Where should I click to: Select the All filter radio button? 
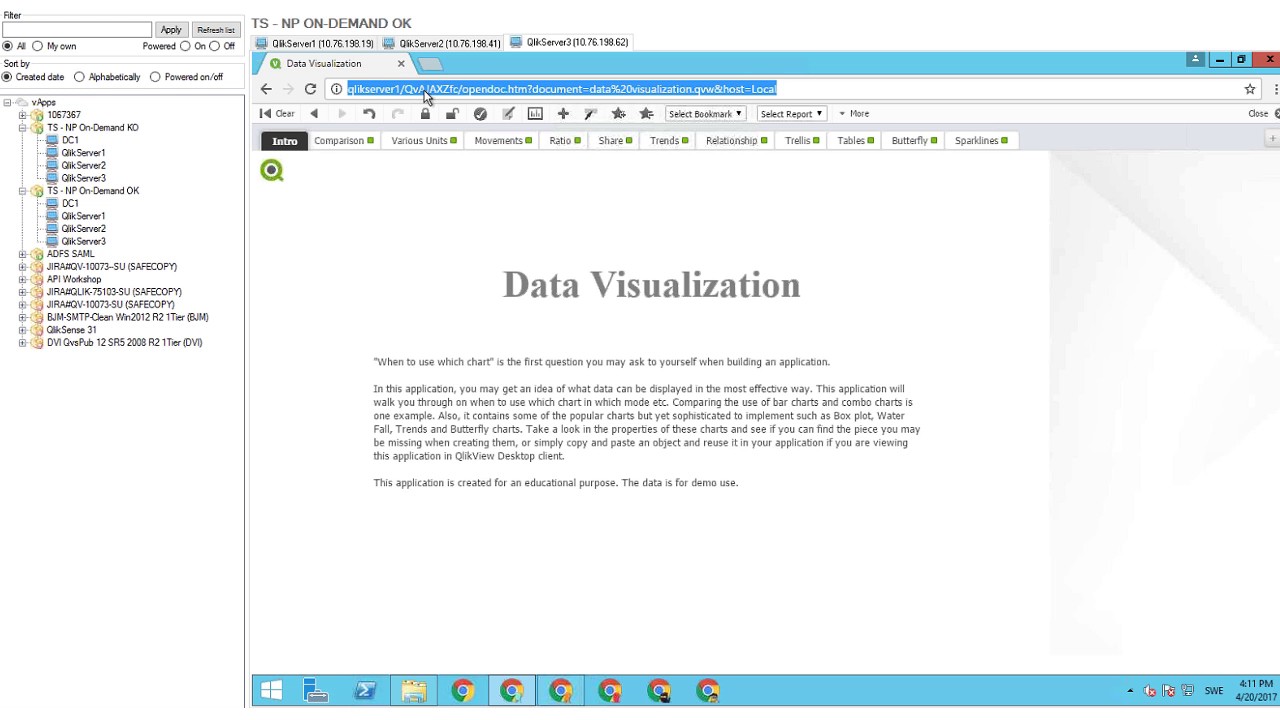(x=8, y=46)
